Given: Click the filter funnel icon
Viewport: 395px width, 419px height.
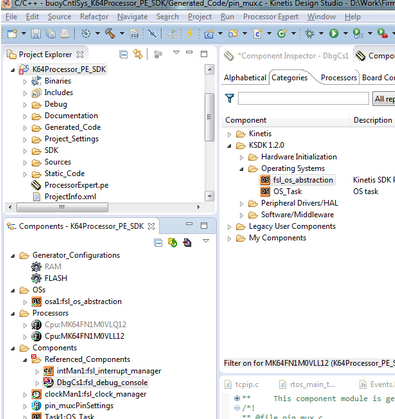Looking at the screenshot, I should click(x=229, y=98).
